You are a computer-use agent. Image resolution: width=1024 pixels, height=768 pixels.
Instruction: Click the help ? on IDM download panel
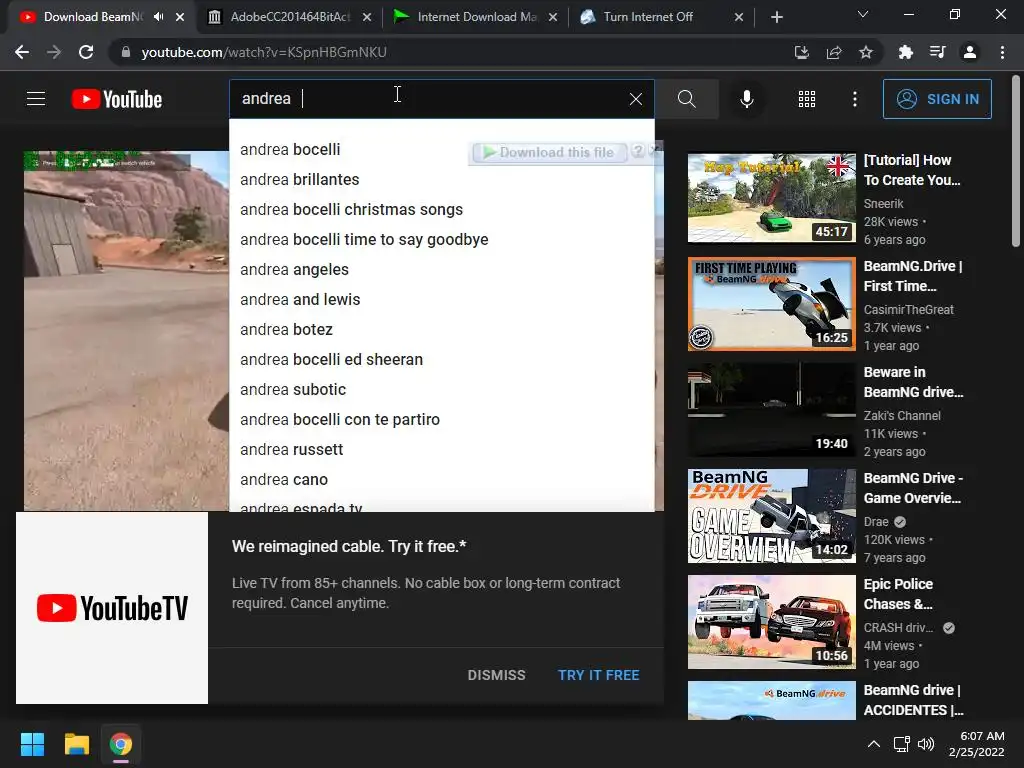click(638, 151)
